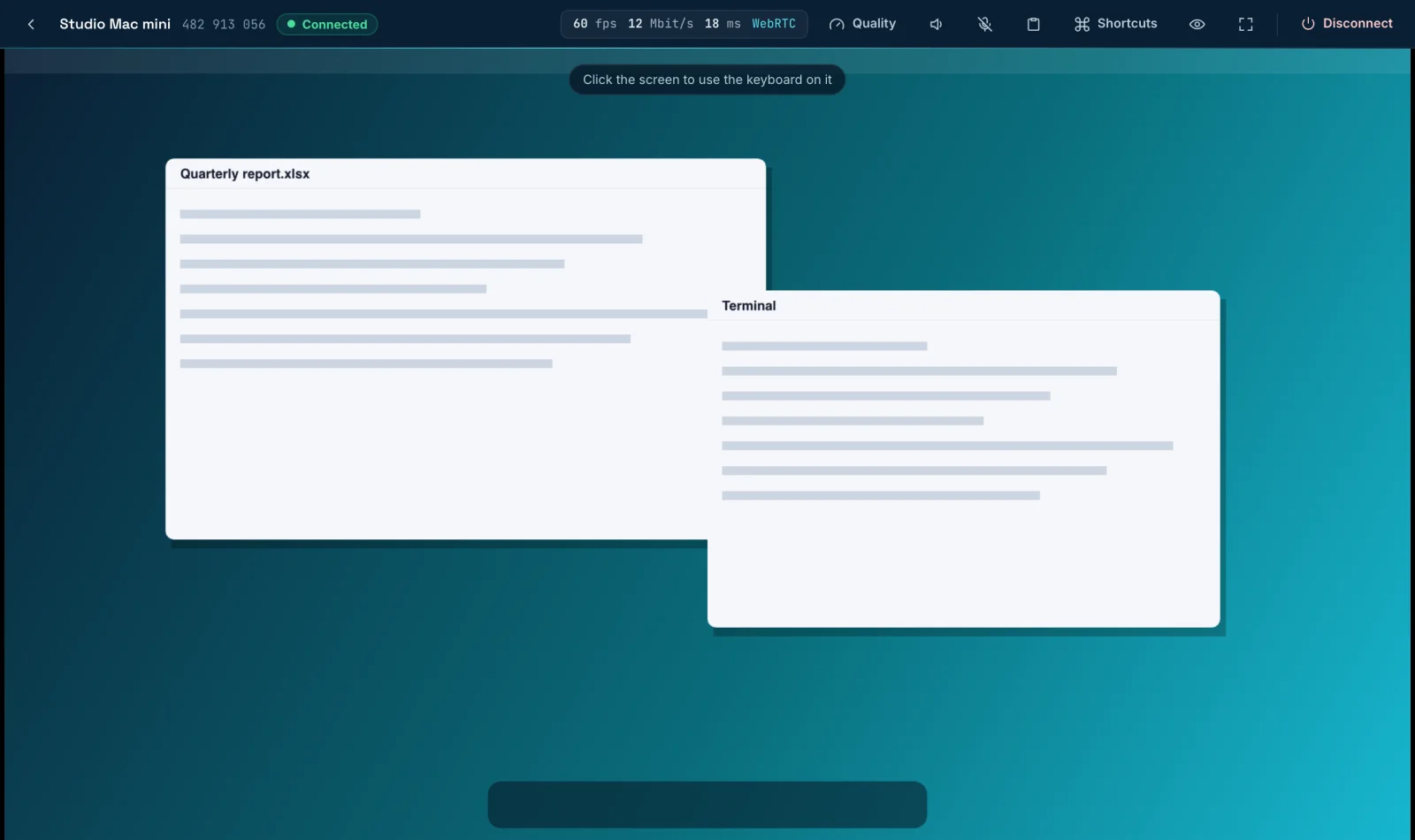
Task: Go back using the left chevron
Action: tap(31, 24)
